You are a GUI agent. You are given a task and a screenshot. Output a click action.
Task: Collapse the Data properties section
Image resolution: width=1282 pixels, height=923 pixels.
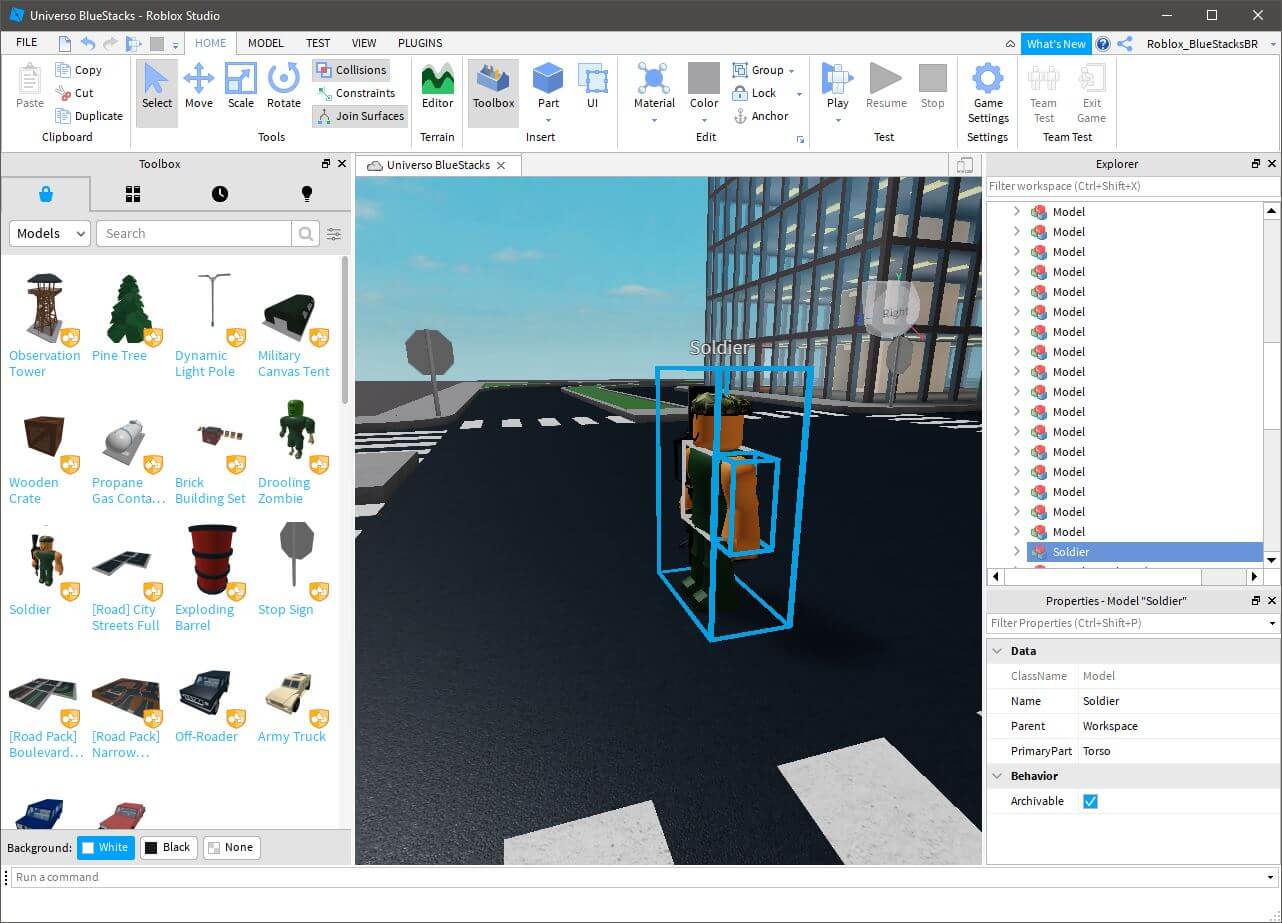(996, 651)
